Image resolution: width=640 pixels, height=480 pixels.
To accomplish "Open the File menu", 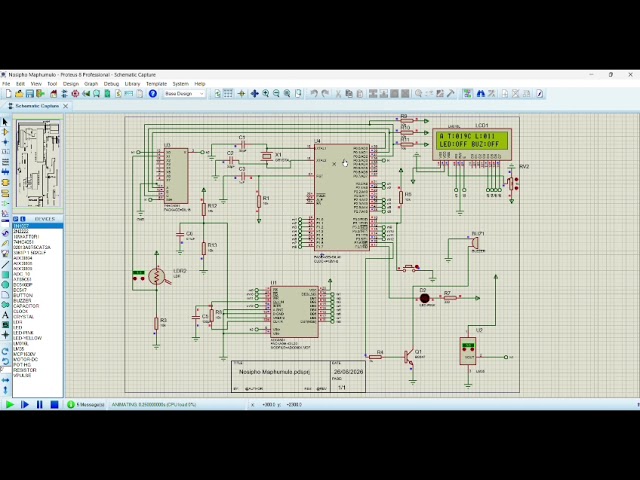I will tap(6, 84).
